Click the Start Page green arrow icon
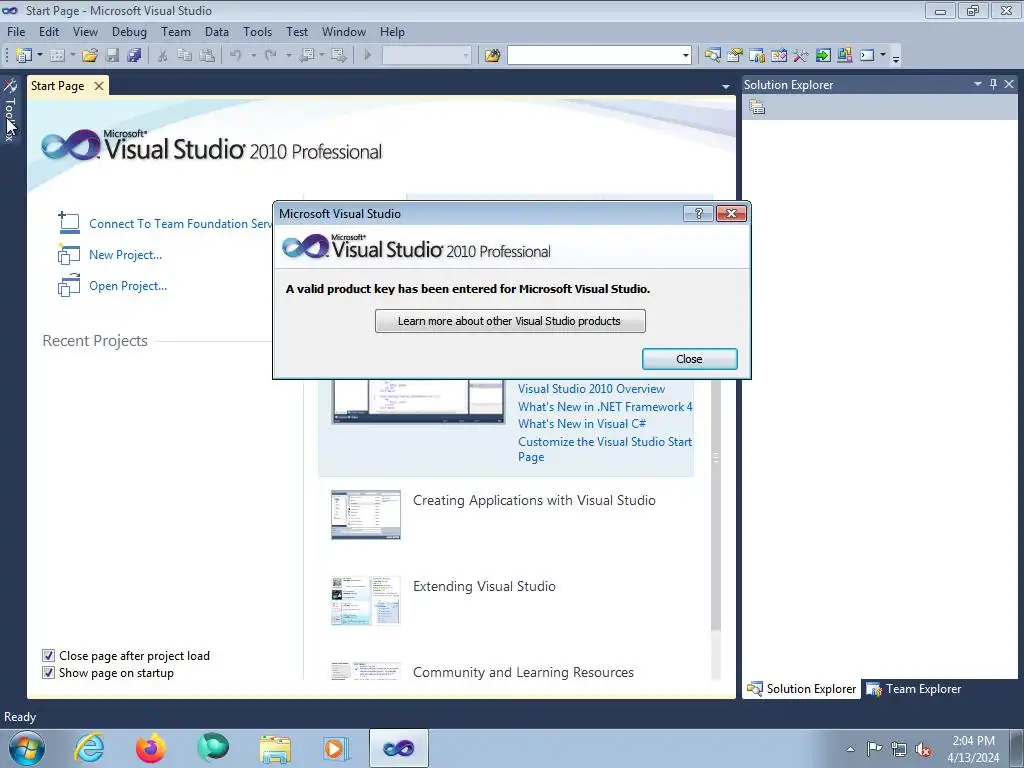 pos(823,56)
